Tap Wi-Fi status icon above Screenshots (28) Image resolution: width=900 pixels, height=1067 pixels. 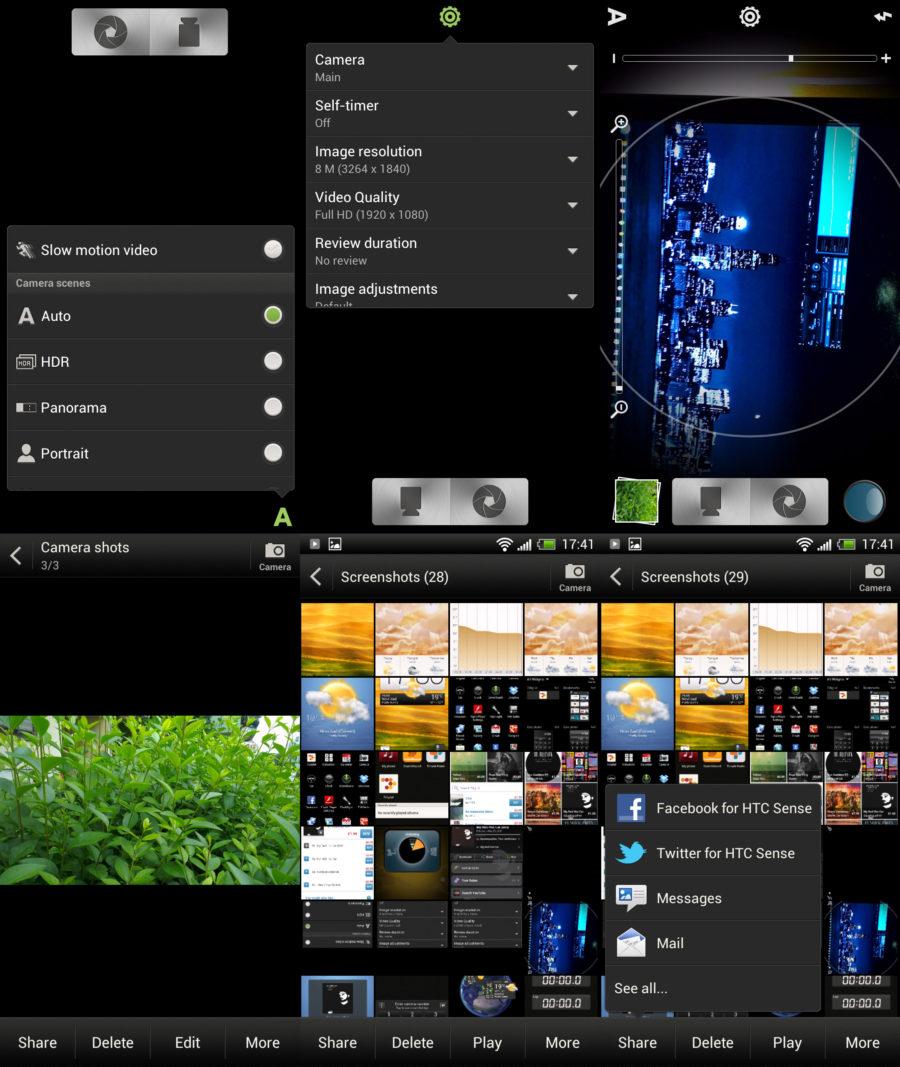click(x=504, y=544)
